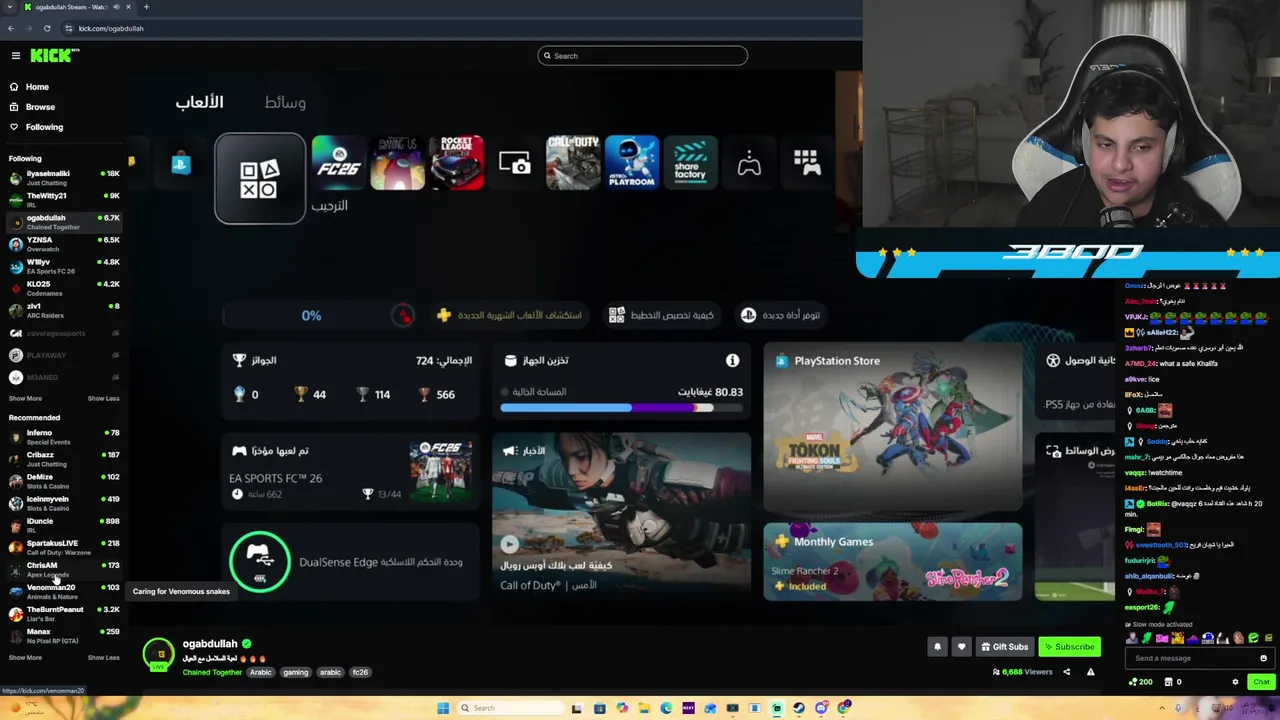The height and width of the screenshot is (720, 1280).
Task: Go back in the browser
Action: pyautogui.click(x=11, y=28)
